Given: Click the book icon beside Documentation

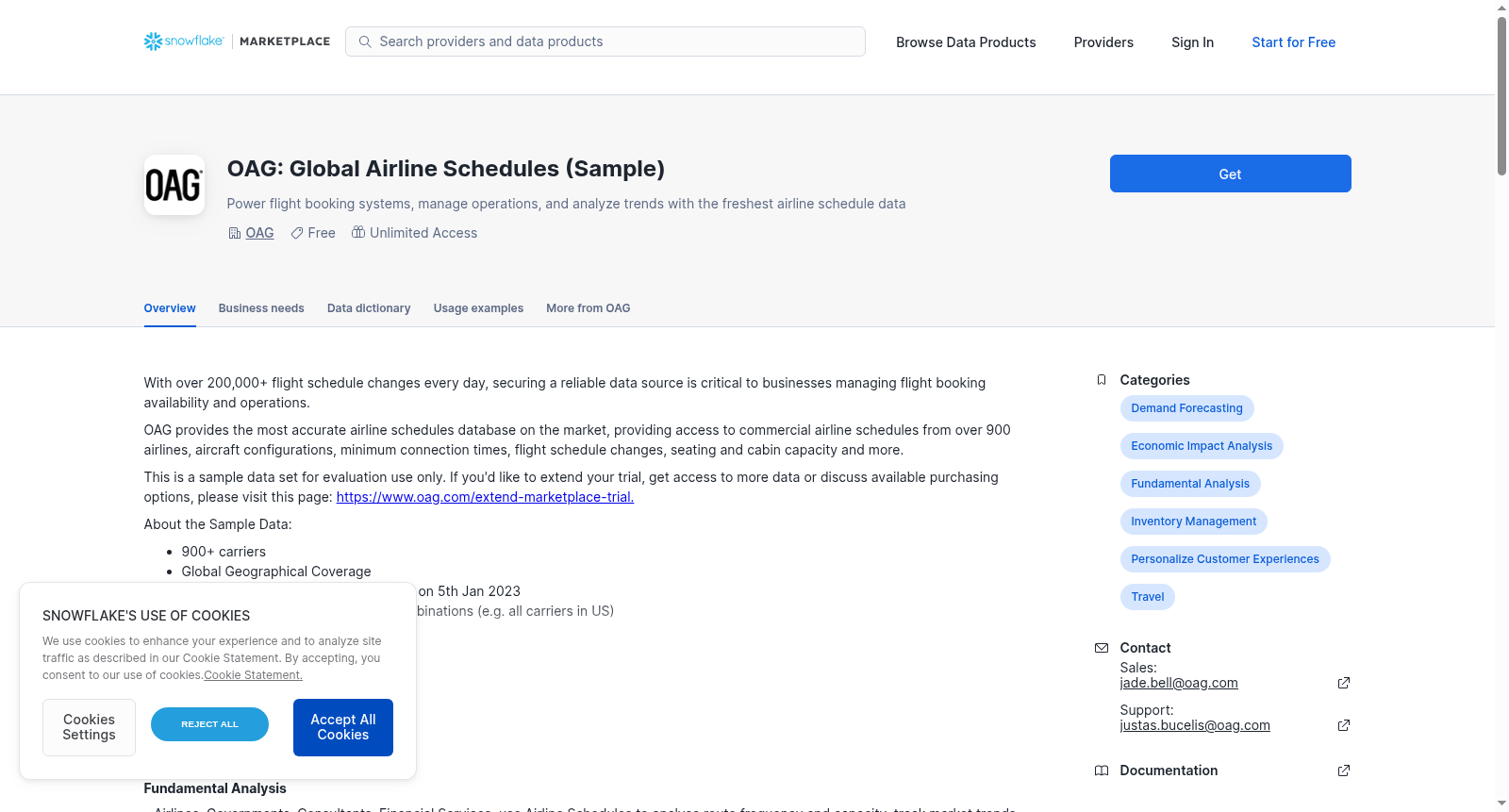Looking at the screenshot, I should click(1102, 771).
